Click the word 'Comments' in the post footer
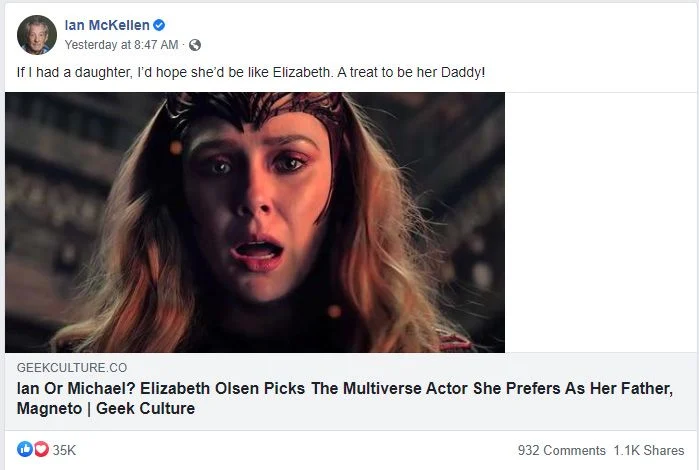The width and height of the screenshot is (699, 470). [x=574, y=450]
